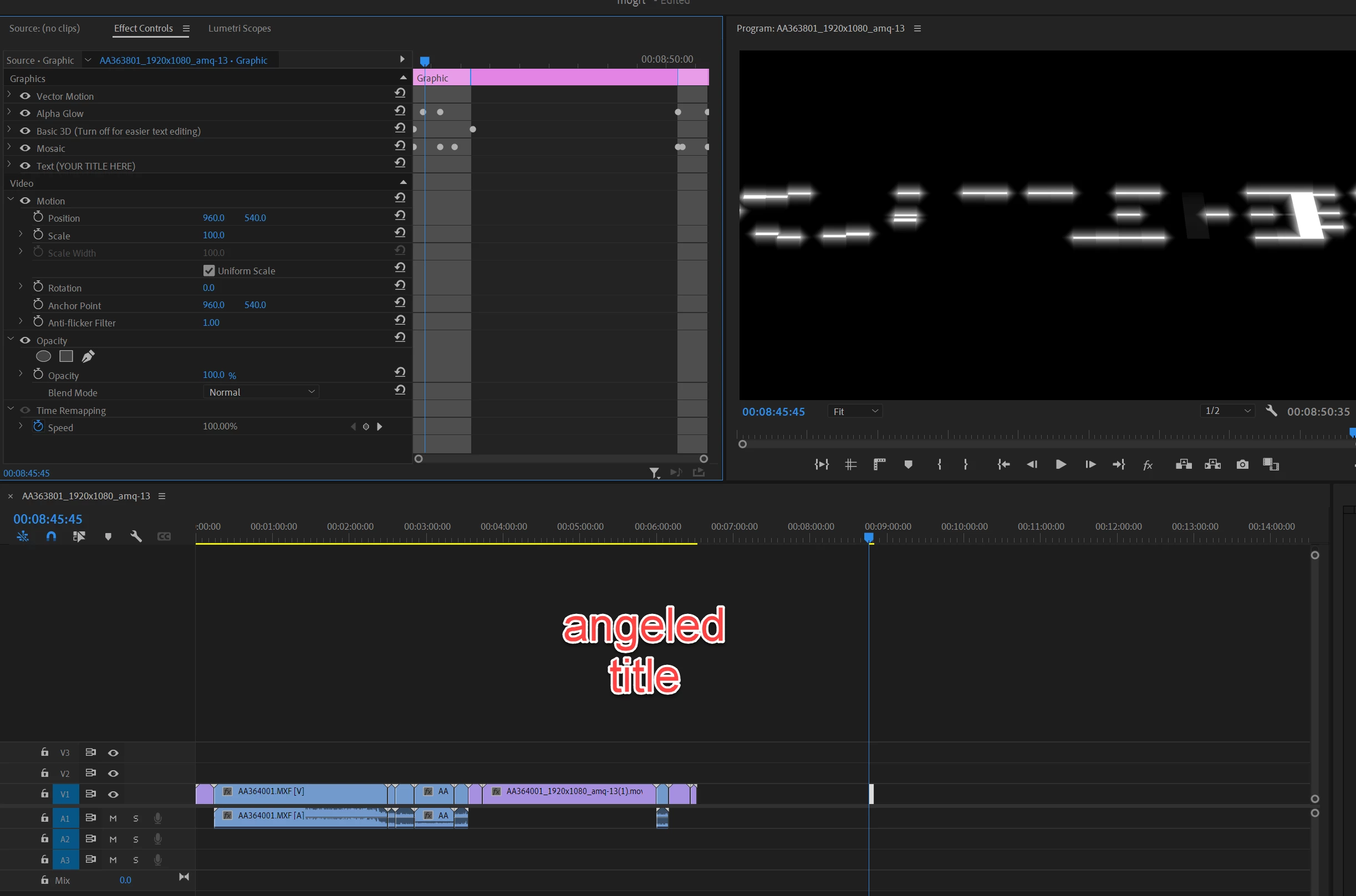Open the Fit zoom level dropdown
Screen dimensions: 1356x896
point(855,411)
